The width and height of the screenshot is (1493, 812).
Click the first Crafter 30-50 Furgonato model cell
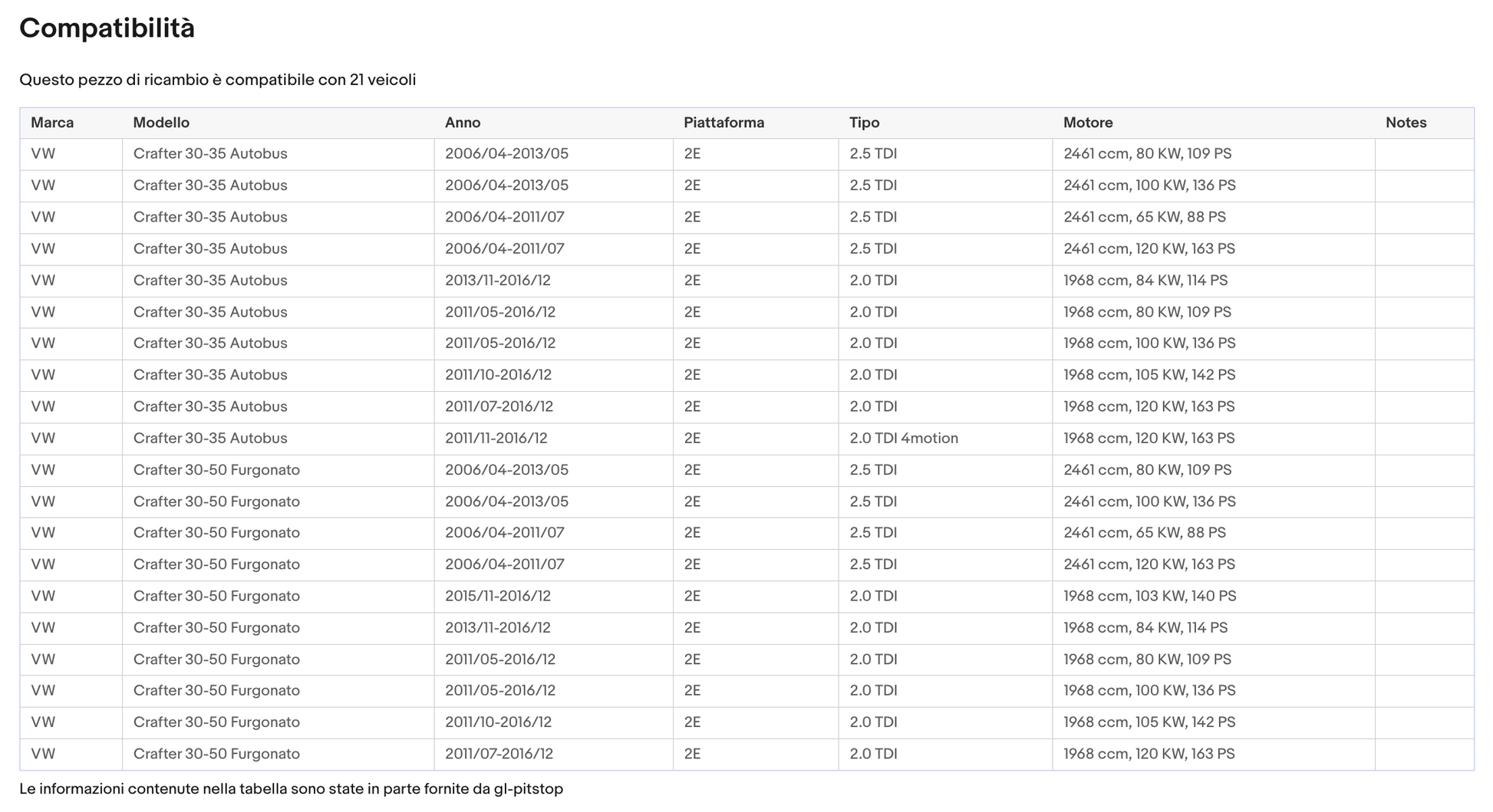pyautogui.click(x=216, y=470)
